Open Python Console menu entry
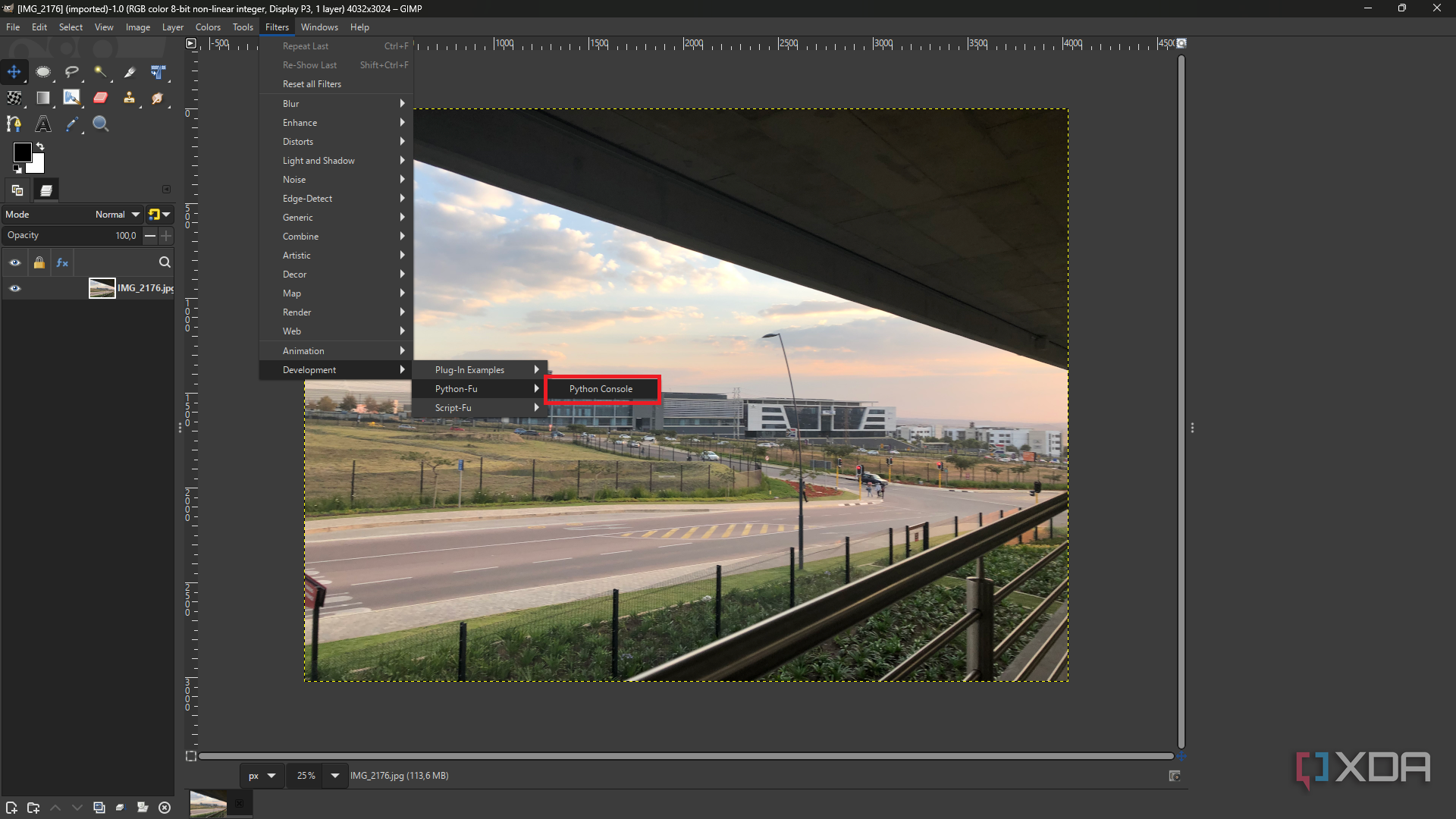 click(x=601, y=389)
